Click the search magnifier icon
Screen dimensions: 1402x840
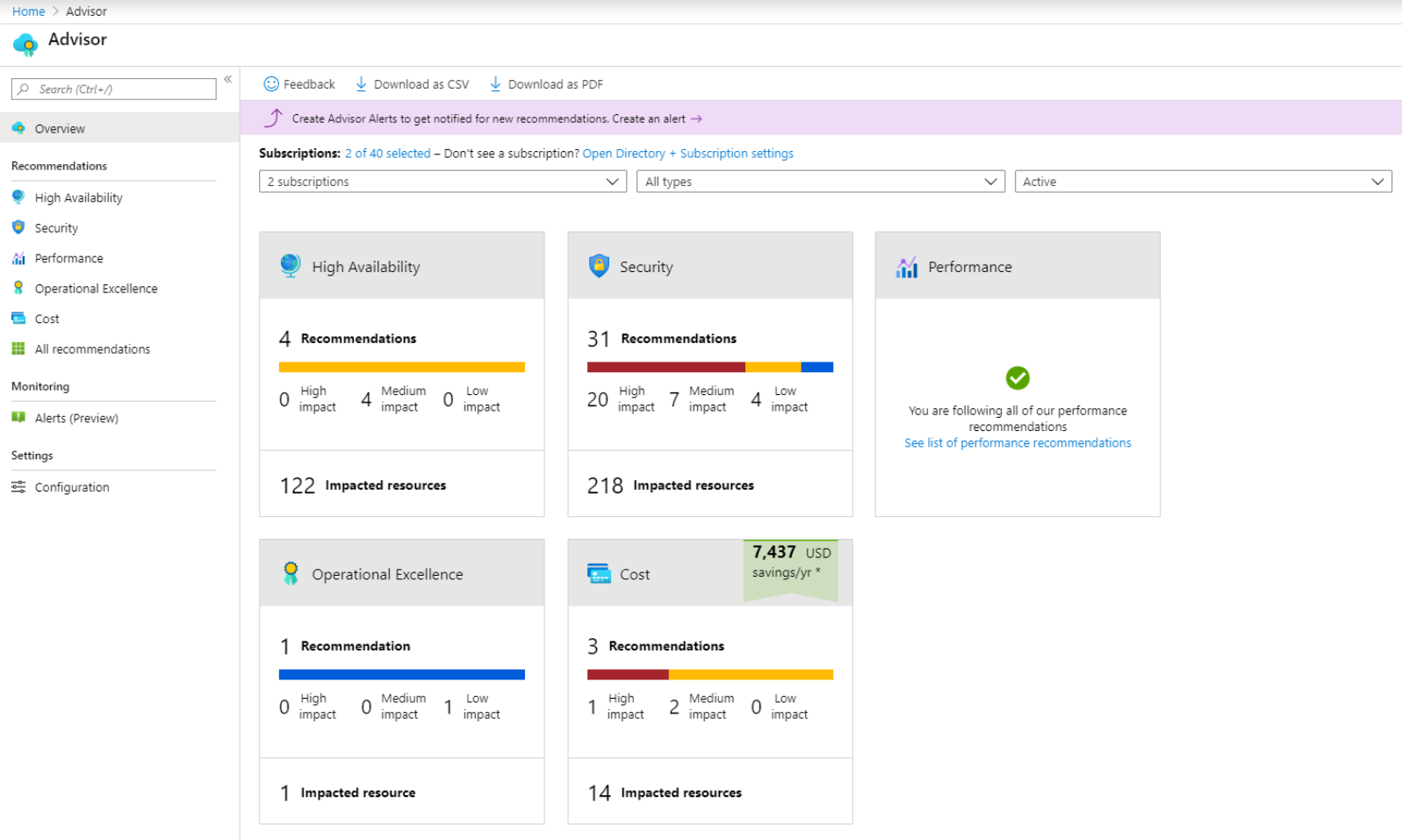(x=24, y=90)
